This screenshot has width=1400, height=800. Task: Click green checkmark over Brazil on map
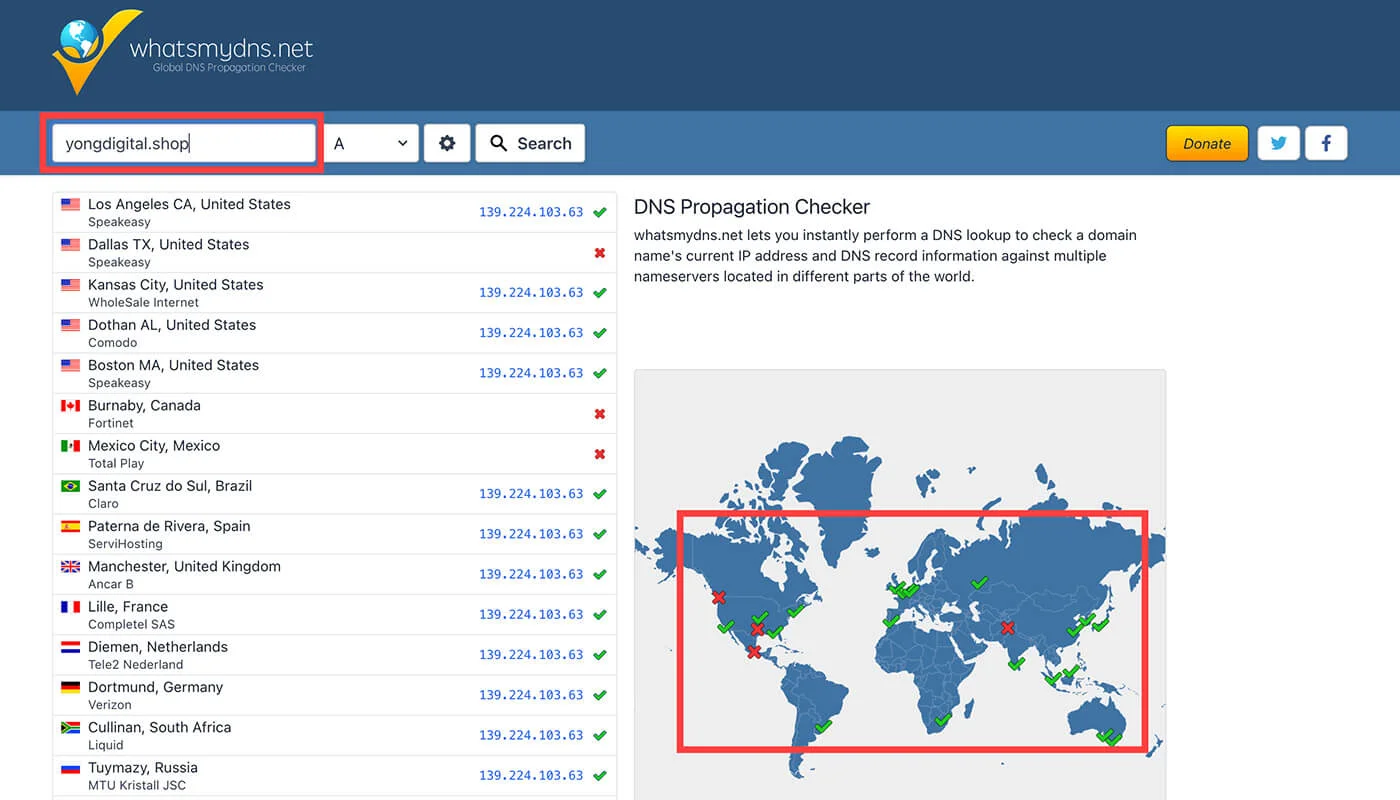click(823, 727)
